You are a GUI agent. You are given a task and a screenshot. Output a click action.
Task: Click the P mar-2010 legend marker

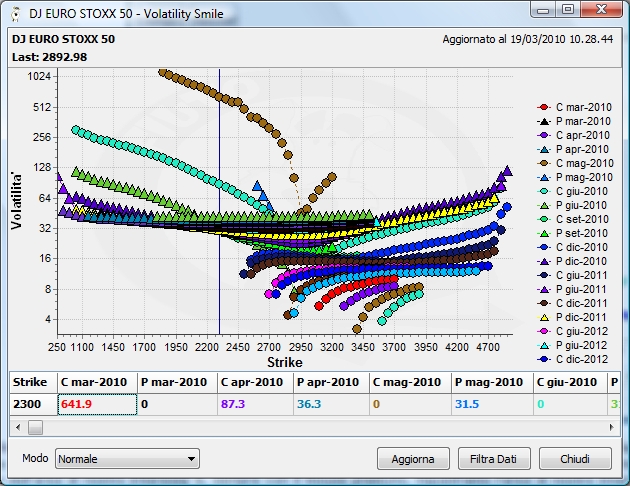[544, 121]
